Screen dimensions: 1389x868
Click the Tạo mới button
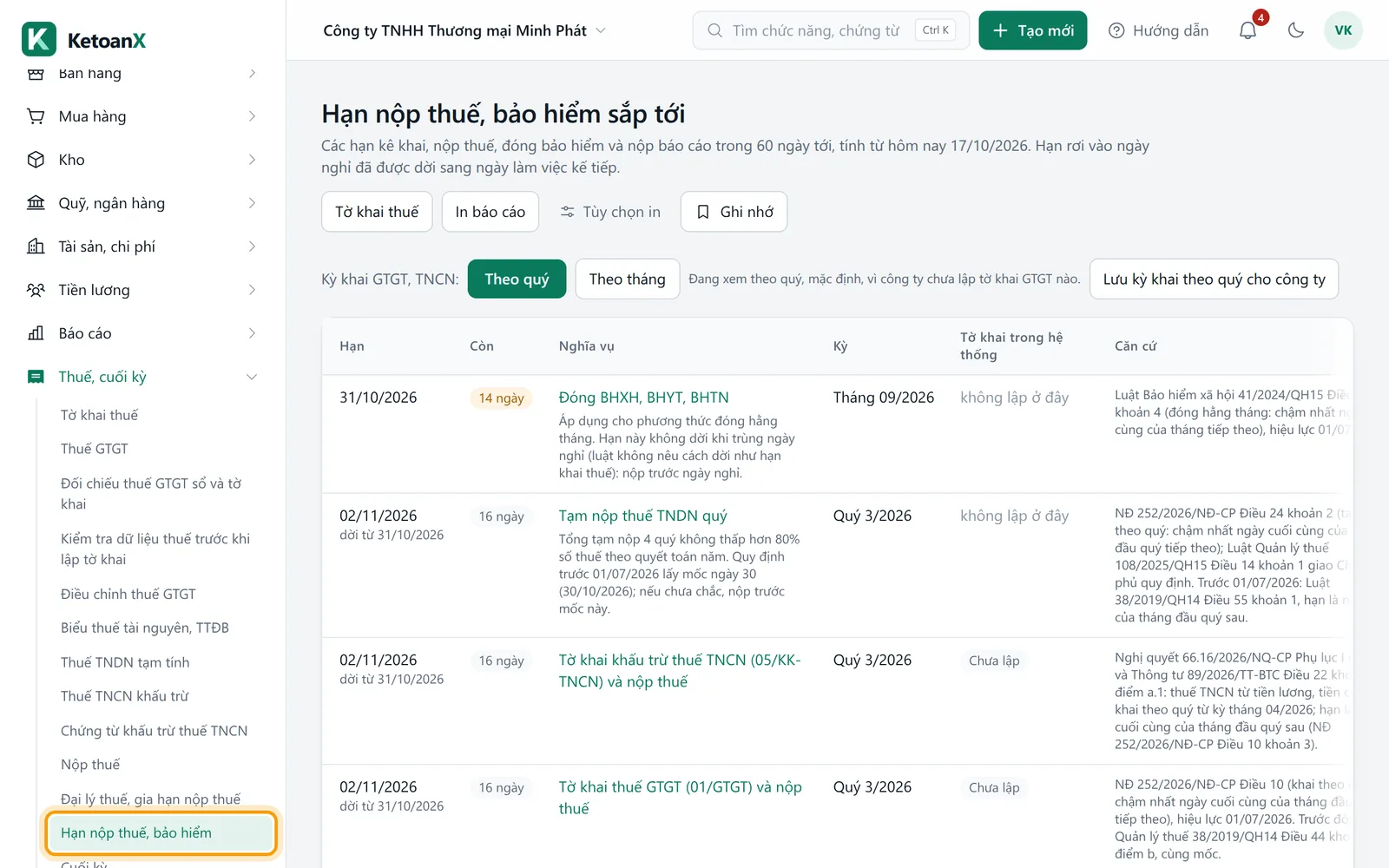tap(1032, 30)
